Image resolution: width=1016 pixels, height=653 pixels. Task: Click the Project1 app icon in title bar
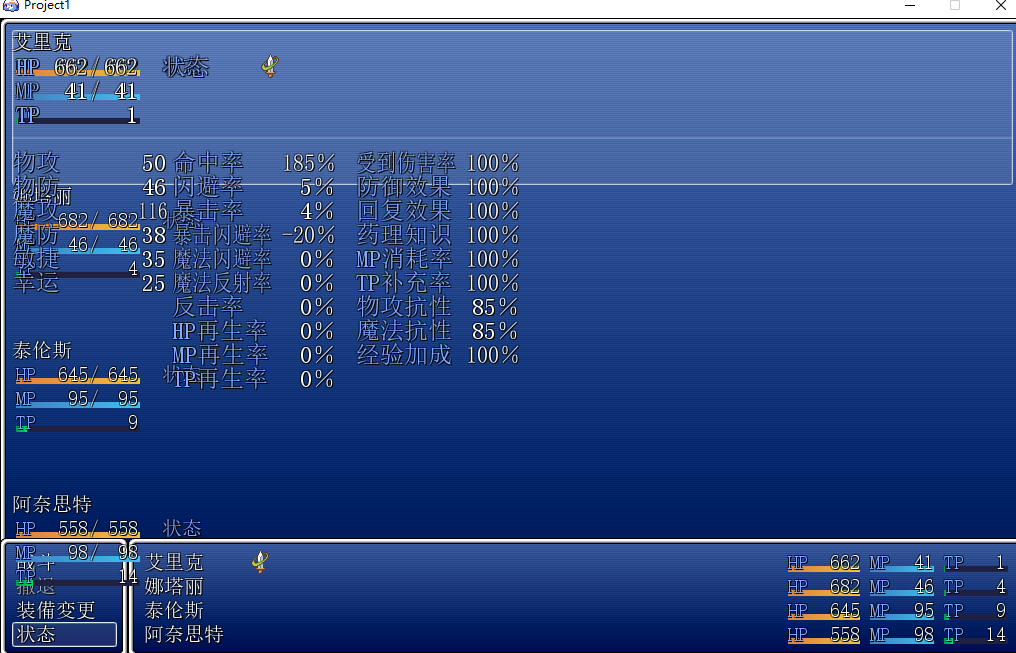tap(10, 6)
